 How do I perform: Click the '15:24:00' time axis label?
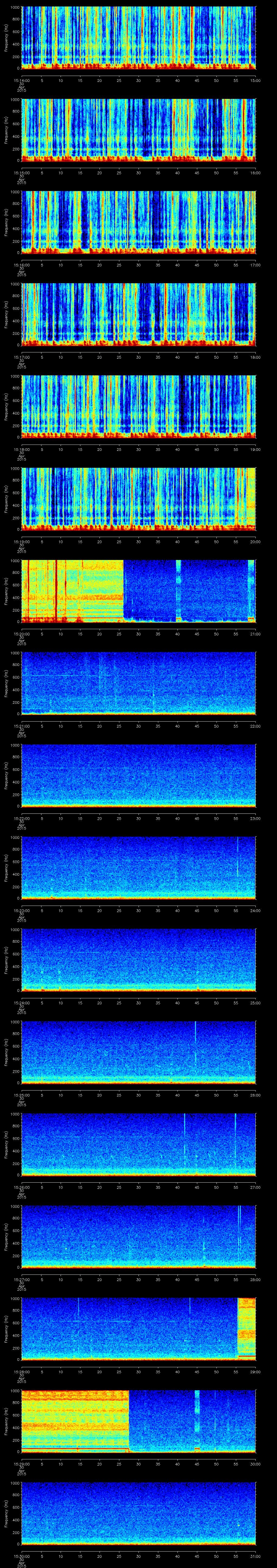21,1003
